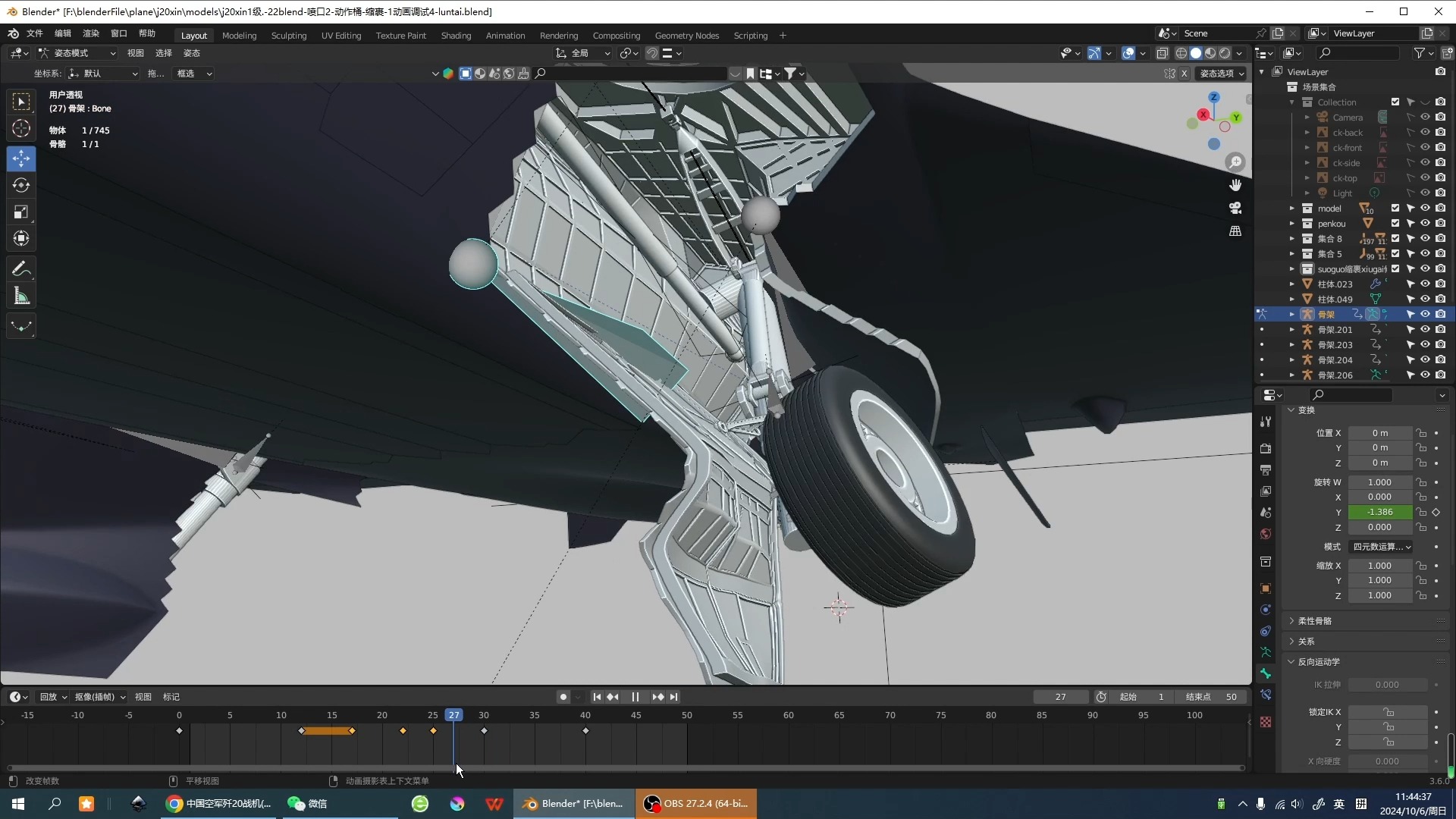
Task: Uncheck the Collection exclude checkbox
Action: (1395, 102)
